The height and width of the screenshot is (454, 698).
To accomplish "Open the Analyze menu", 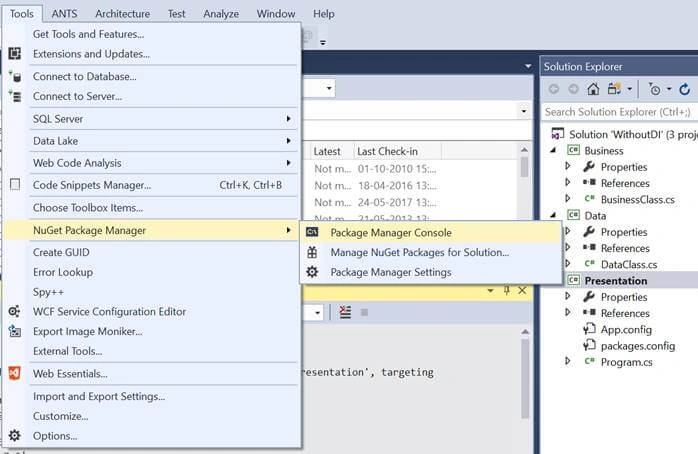I will [x=221, y=14].
